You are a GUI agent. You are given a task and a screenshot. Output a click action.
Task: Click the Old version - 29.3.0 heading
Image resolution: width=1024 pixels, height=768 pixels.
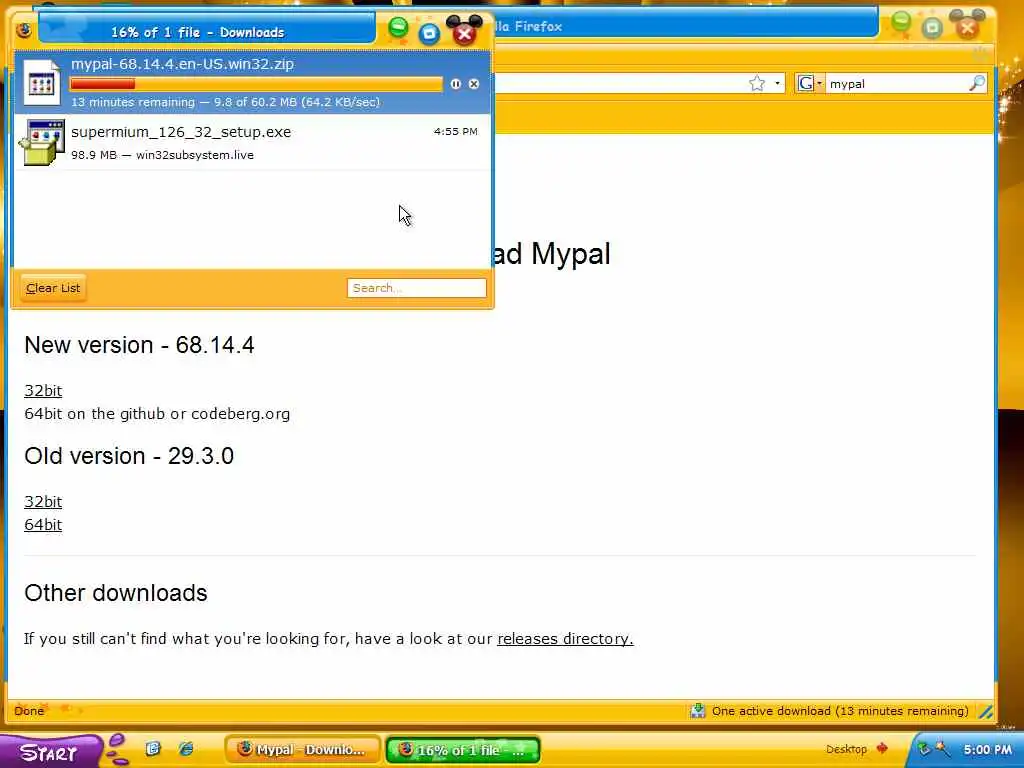129,456
